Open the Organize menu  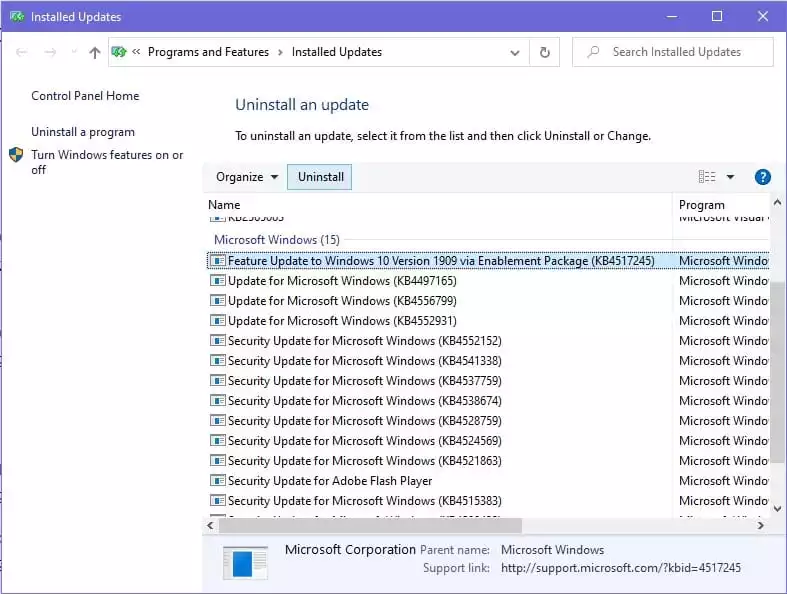(246, 177)
